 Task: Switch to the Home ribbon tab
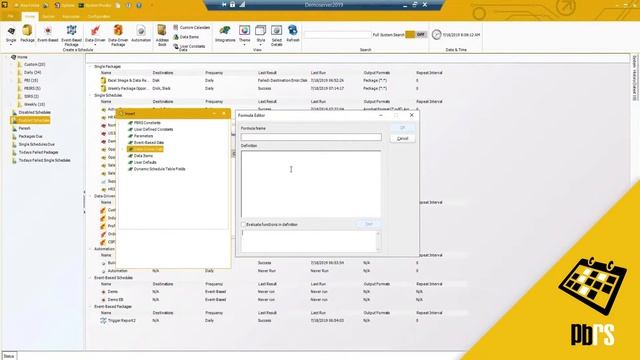[30, 17]
